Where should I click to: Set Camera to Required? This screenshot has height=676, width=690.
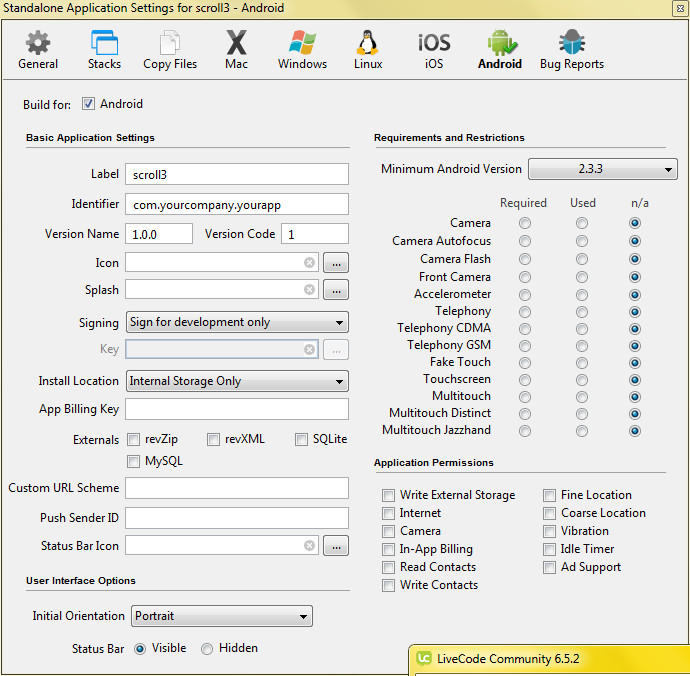click(525, 223)
